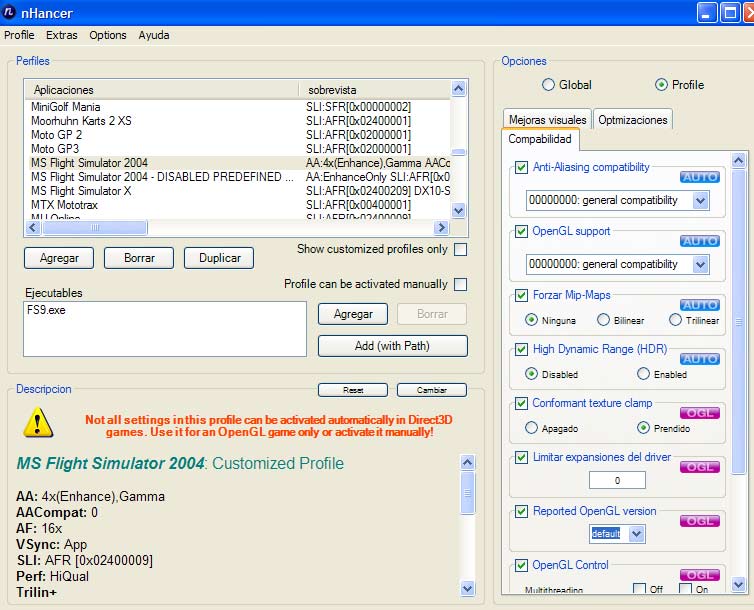Click the OGL badge for Reported OpenGL version
Image resolution: width=754 pixels, height=610 pixels.
point(700,521)
